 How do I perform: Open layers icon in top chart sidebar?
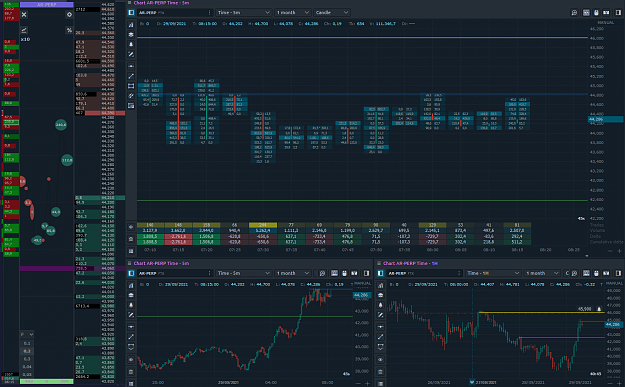(131, 35)
